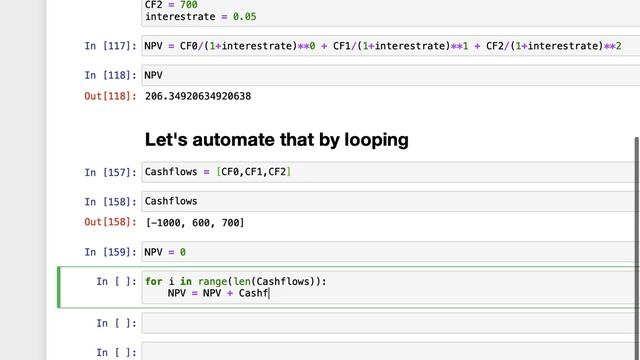Click the Out[158] prompt label
The image size is (640, 360).
(x=110, y=222)
